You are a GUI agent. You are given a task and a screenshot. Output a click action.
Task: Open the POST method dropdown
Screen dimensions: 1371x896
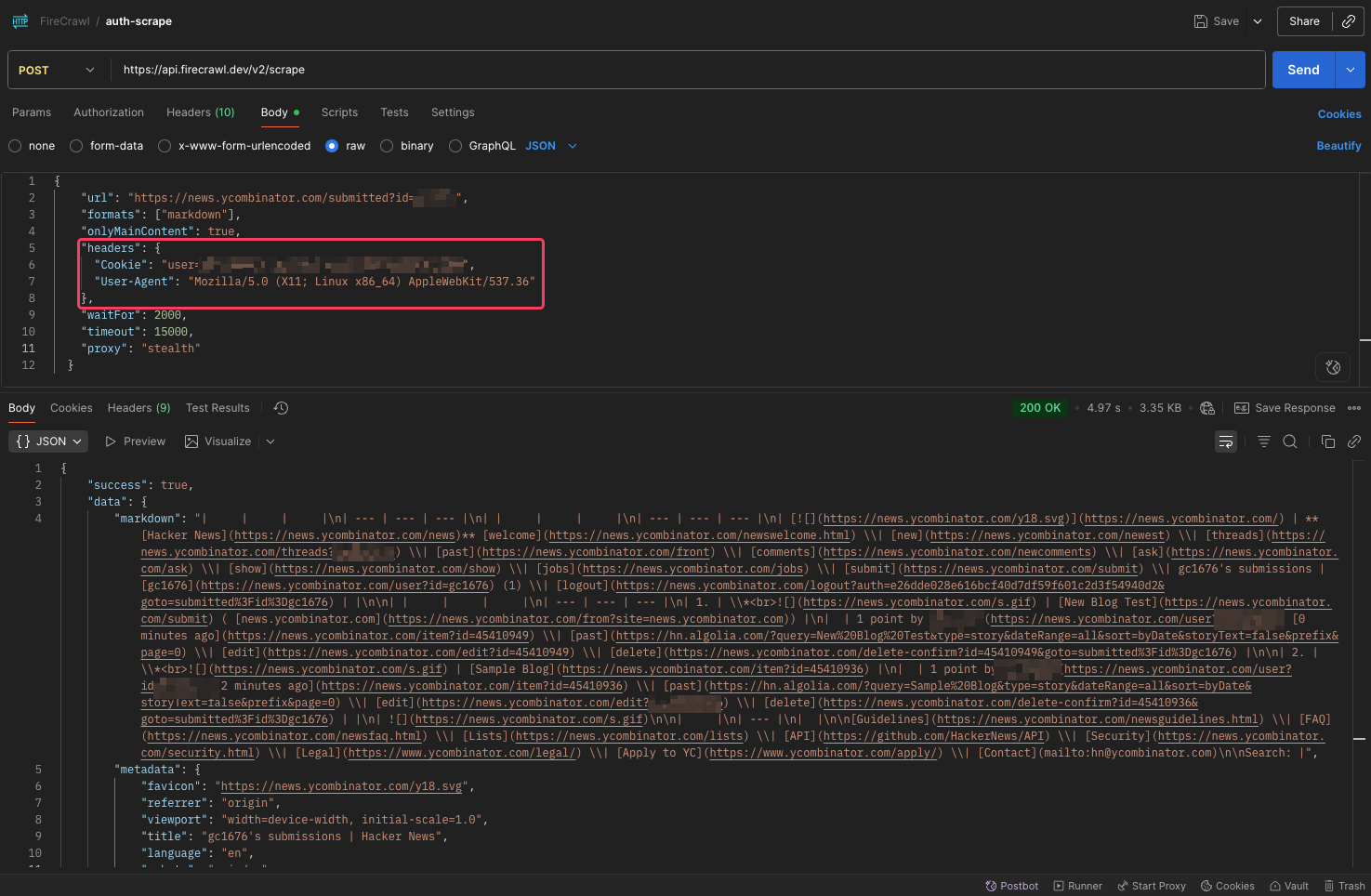point(56,70)
